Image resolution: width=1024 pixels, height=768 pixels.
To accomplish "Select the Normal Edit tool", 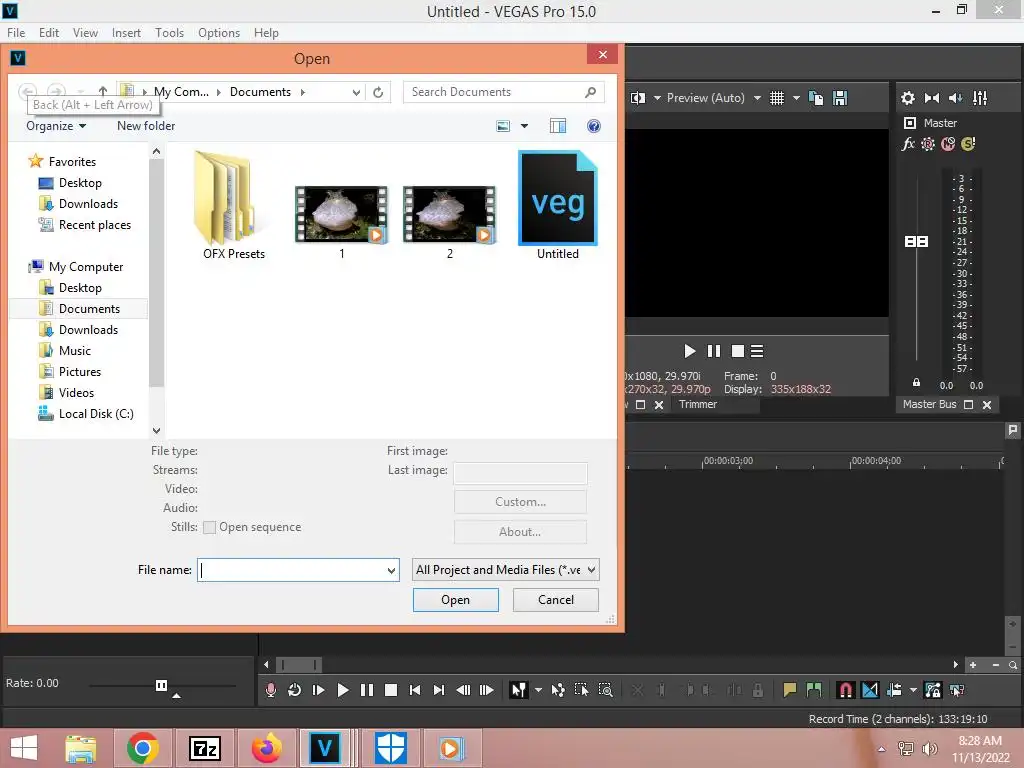I will pos(519,690).
